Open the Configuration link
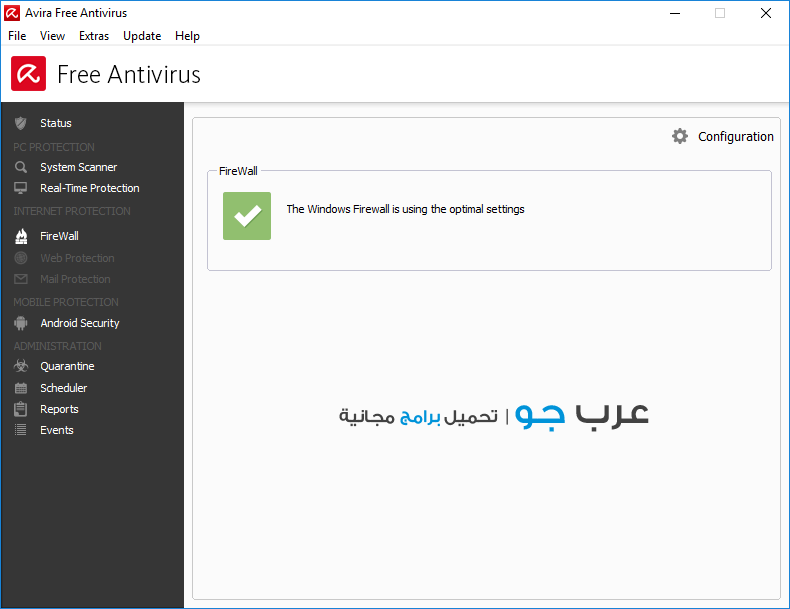This screenshot has height=609, width=790. (x=736, y=137)
